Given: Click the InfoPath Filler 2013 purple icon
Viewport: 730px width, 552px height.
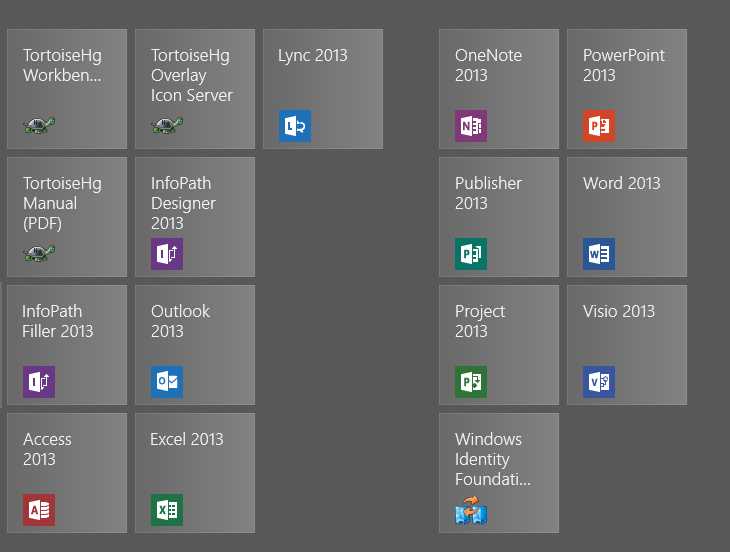Looking at the screenshot, I should (39, 382).
